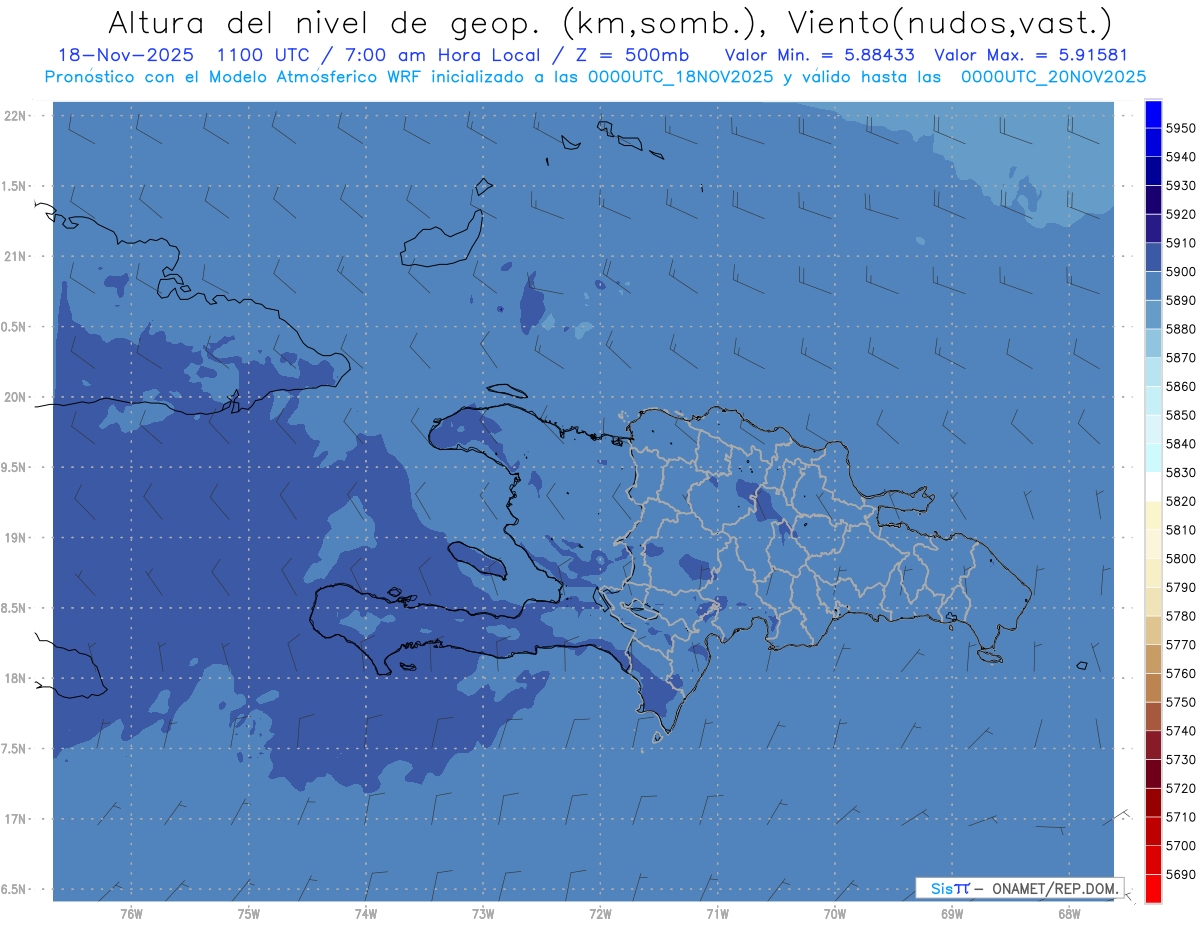Click the 'Valor Max. = 5.91581' text
Image resolution: width=1200 pixels, height=927 pixels.
pyautogui.click(x=1030, y=55)
